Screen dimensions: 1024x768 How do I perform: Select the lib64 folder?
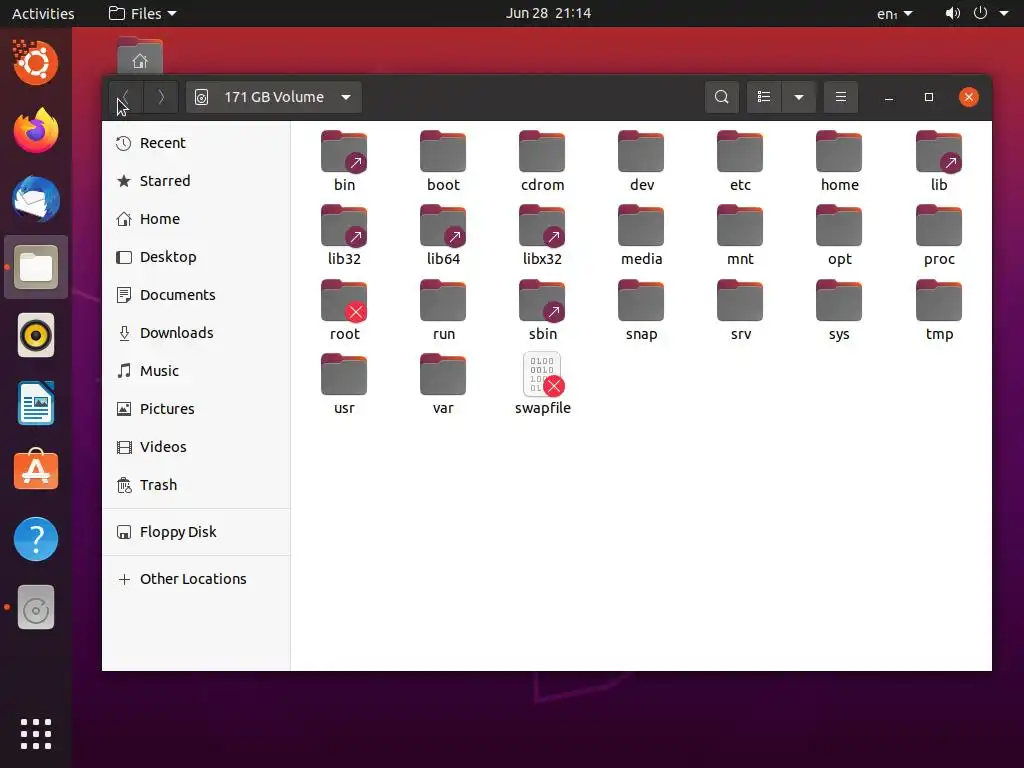point(443,236)
